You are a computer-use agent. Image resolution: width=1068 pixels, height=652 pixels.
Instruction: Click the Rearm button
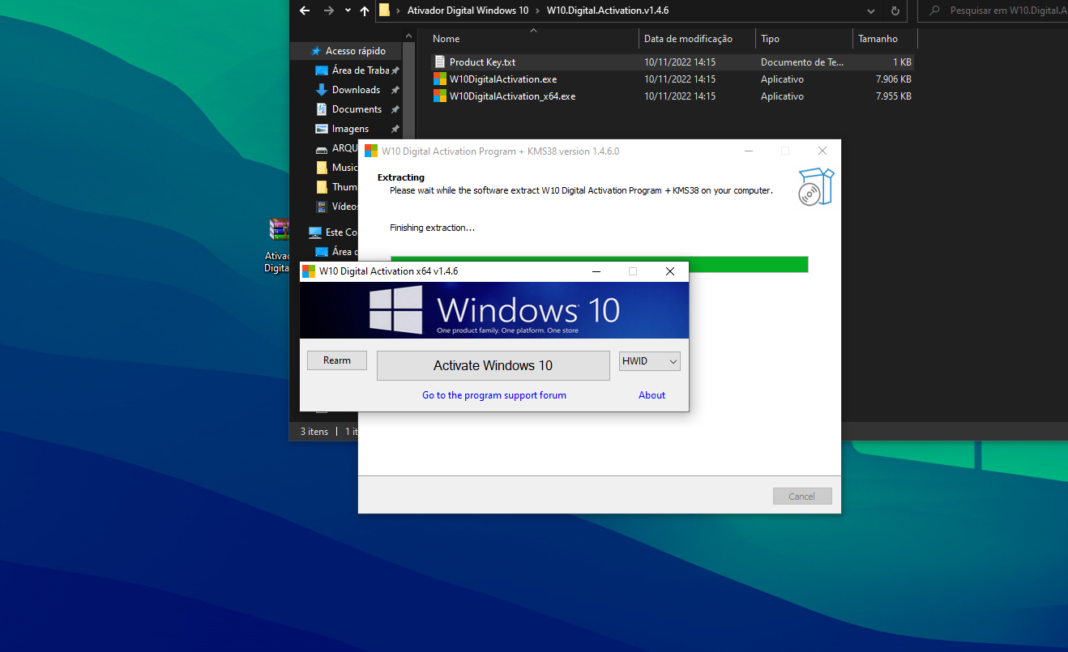click(336, 360)
